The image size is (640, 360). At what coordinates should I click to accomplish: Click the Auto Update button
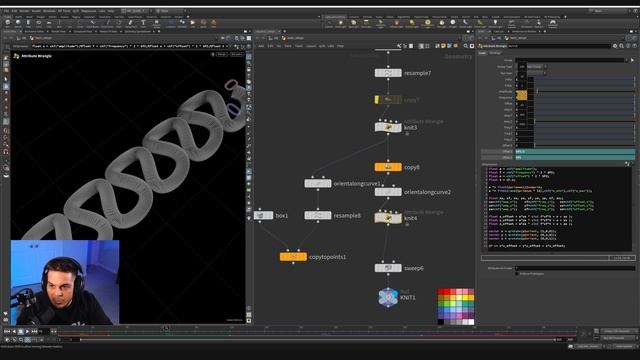(624, 347)
